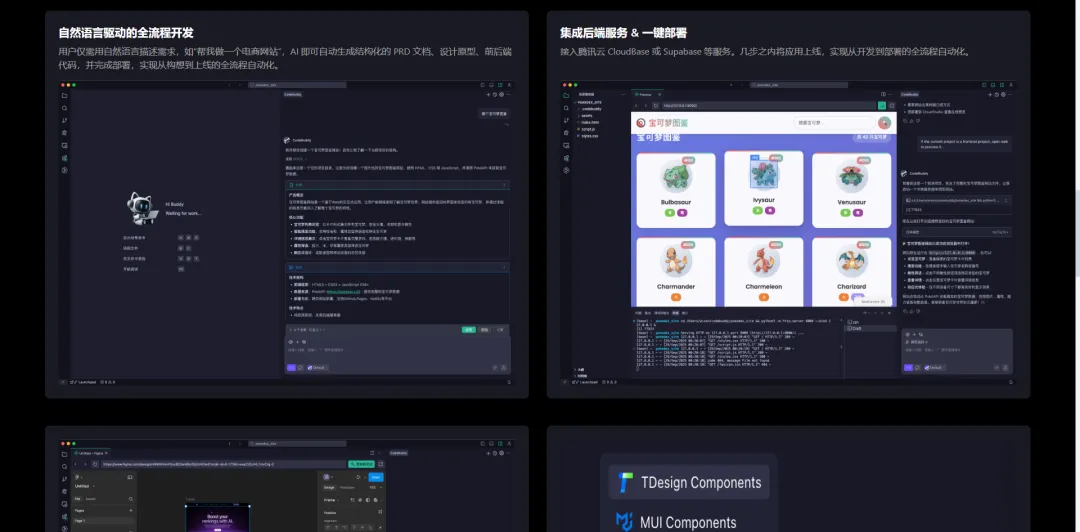Select Bulbasaur card in preview

pyautogui.click(x=676, y=190)
